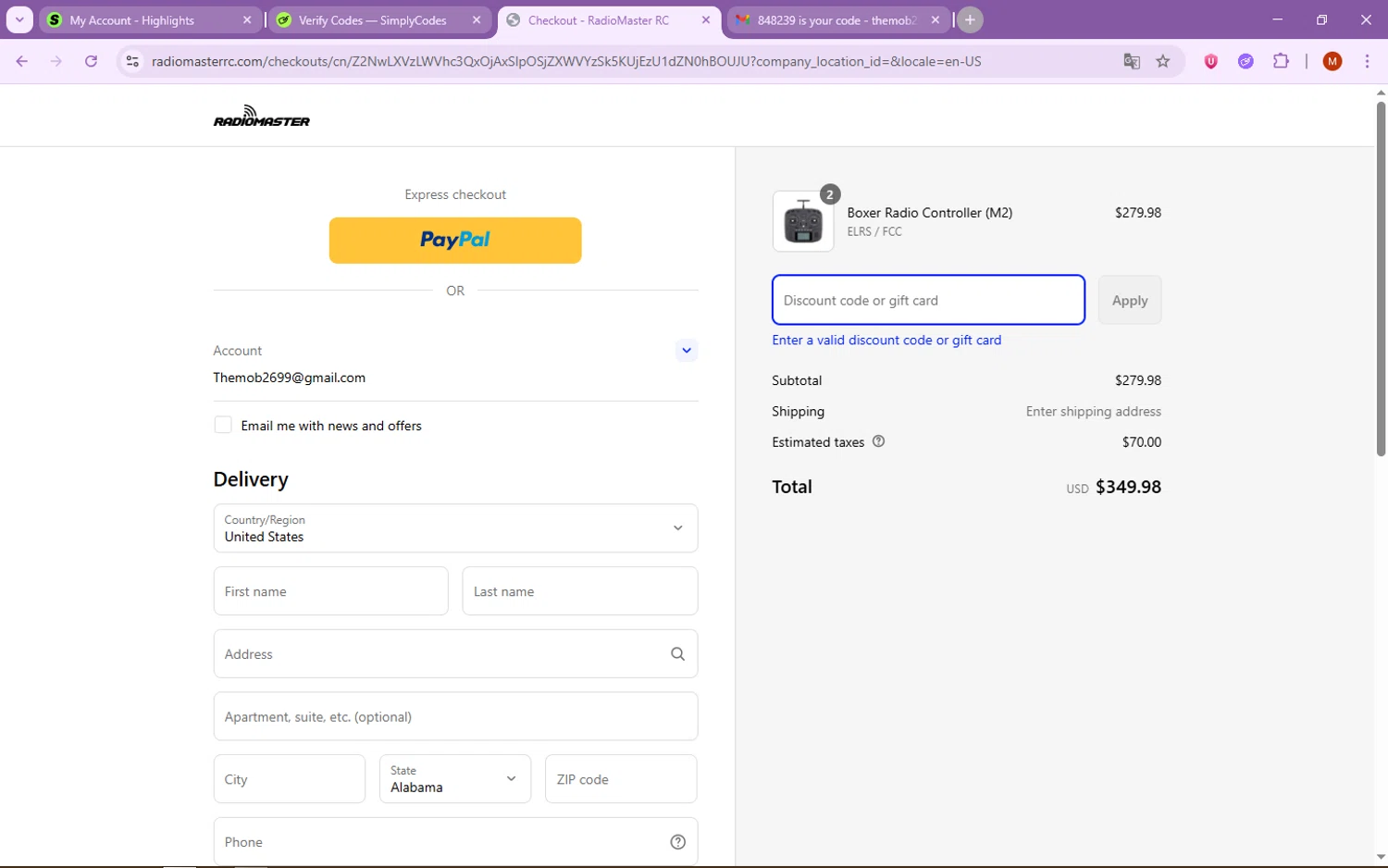Close the Checkout - RadioMaster RC tab
This screenshot has width=1388, height=868.
(x=706, y=19)
